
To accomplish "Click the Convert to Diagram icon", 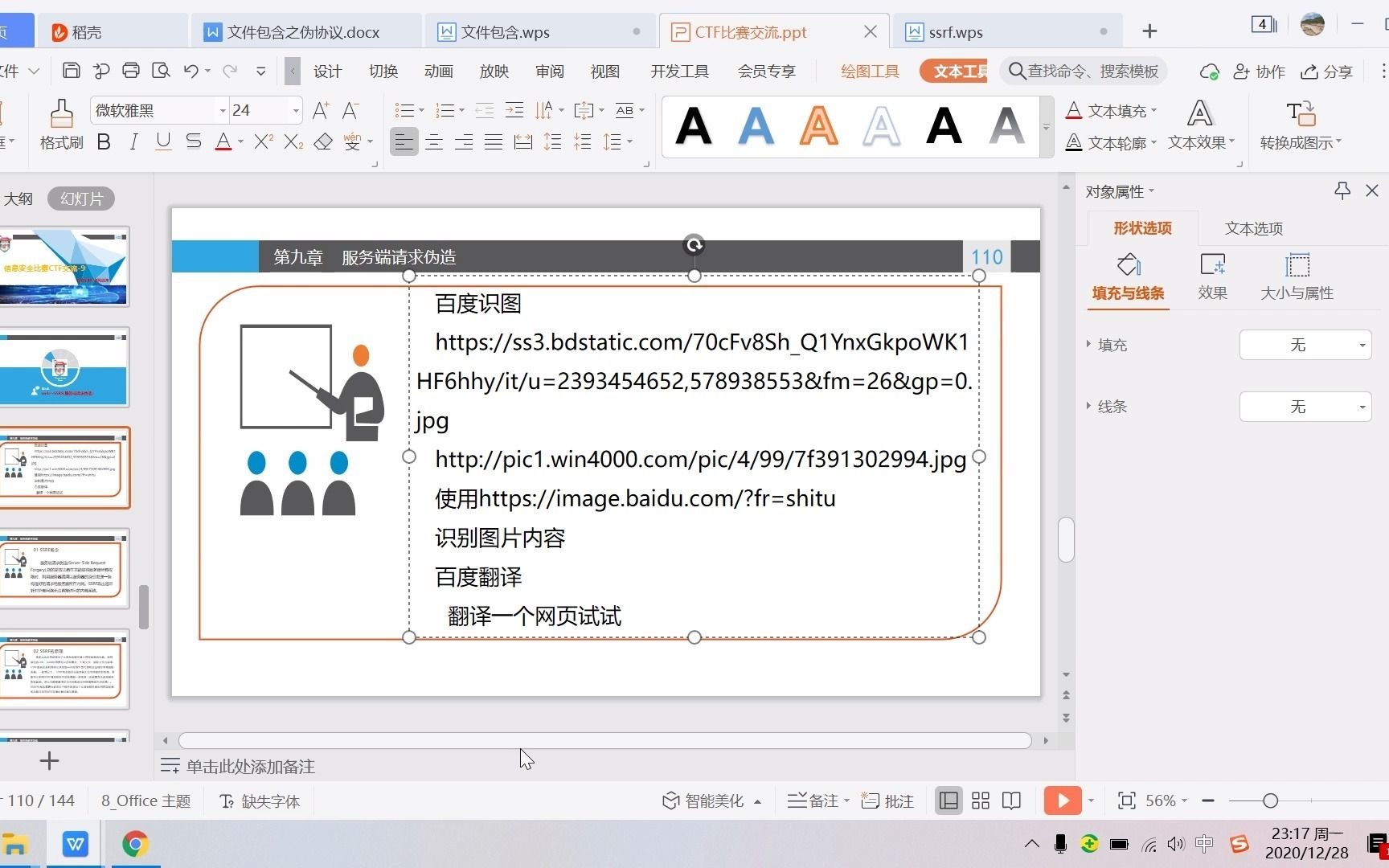I will [1301, 113].
